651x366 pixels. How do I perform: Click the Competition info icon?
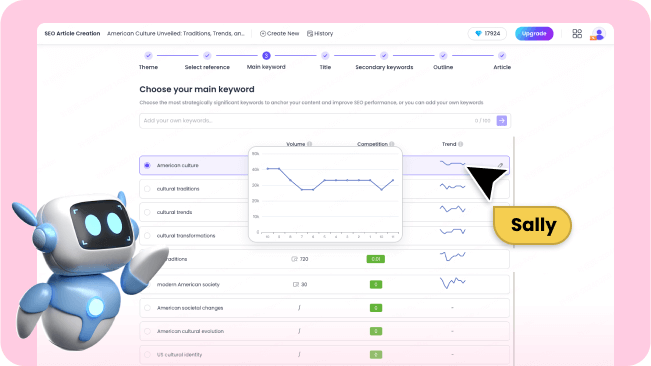click(392, 144)
